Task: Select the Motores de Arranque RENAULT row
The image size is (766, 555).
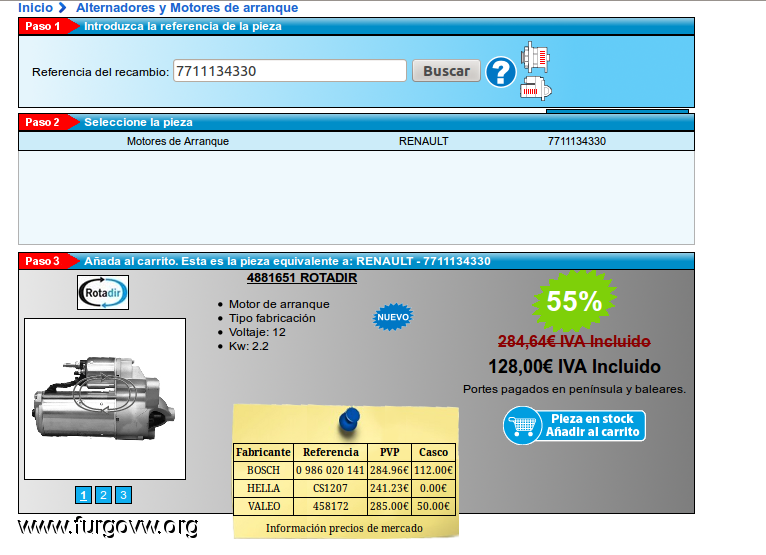Action: tap(356, 141)
